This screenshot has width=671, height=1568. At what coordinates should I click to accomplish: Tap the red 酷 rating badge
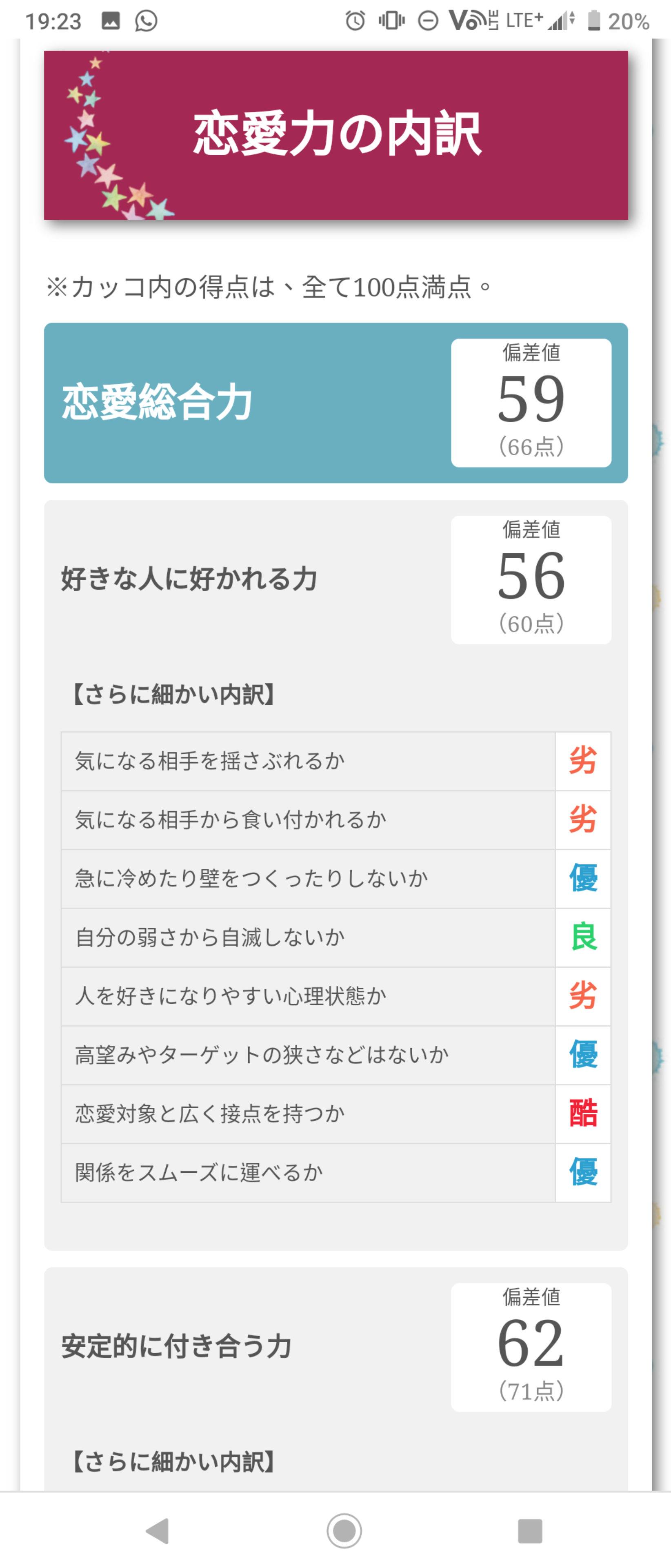click(x=583, y=1113)
